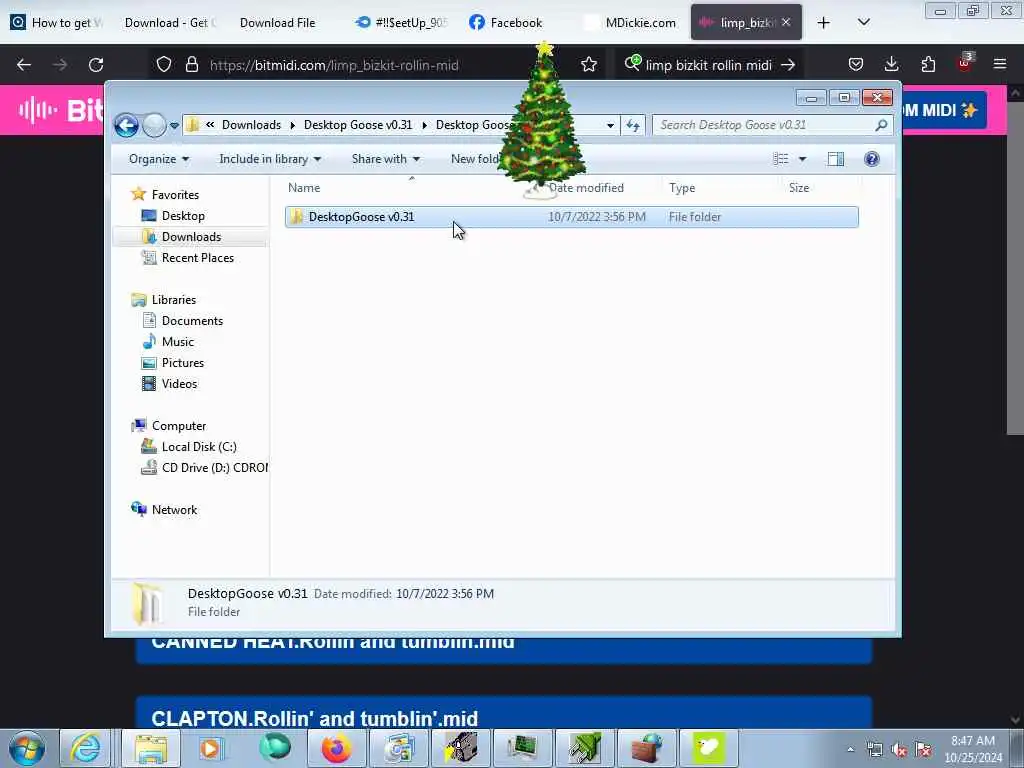Click the padlock site security icon

click(x=191, y=65)
